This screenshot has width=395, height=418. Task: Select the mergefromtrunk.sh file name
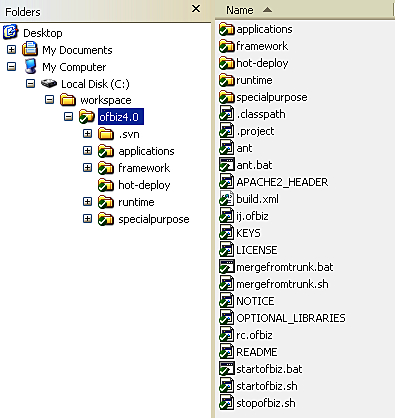point(282,284)
